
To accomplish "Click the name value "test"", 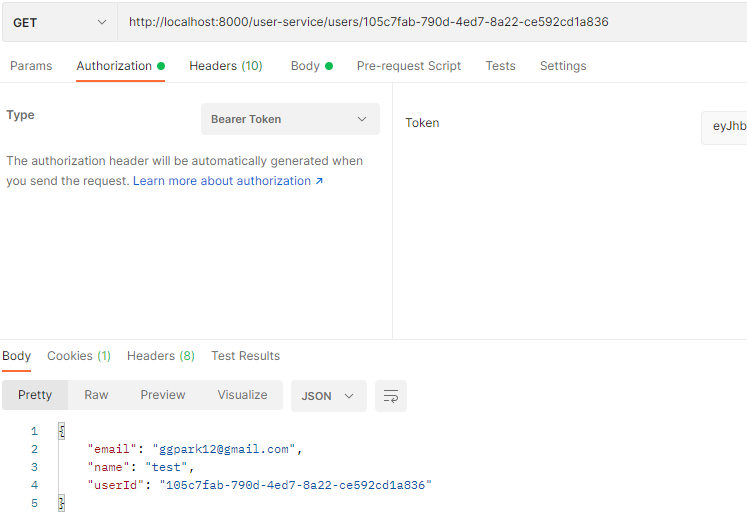I will 166,467.
